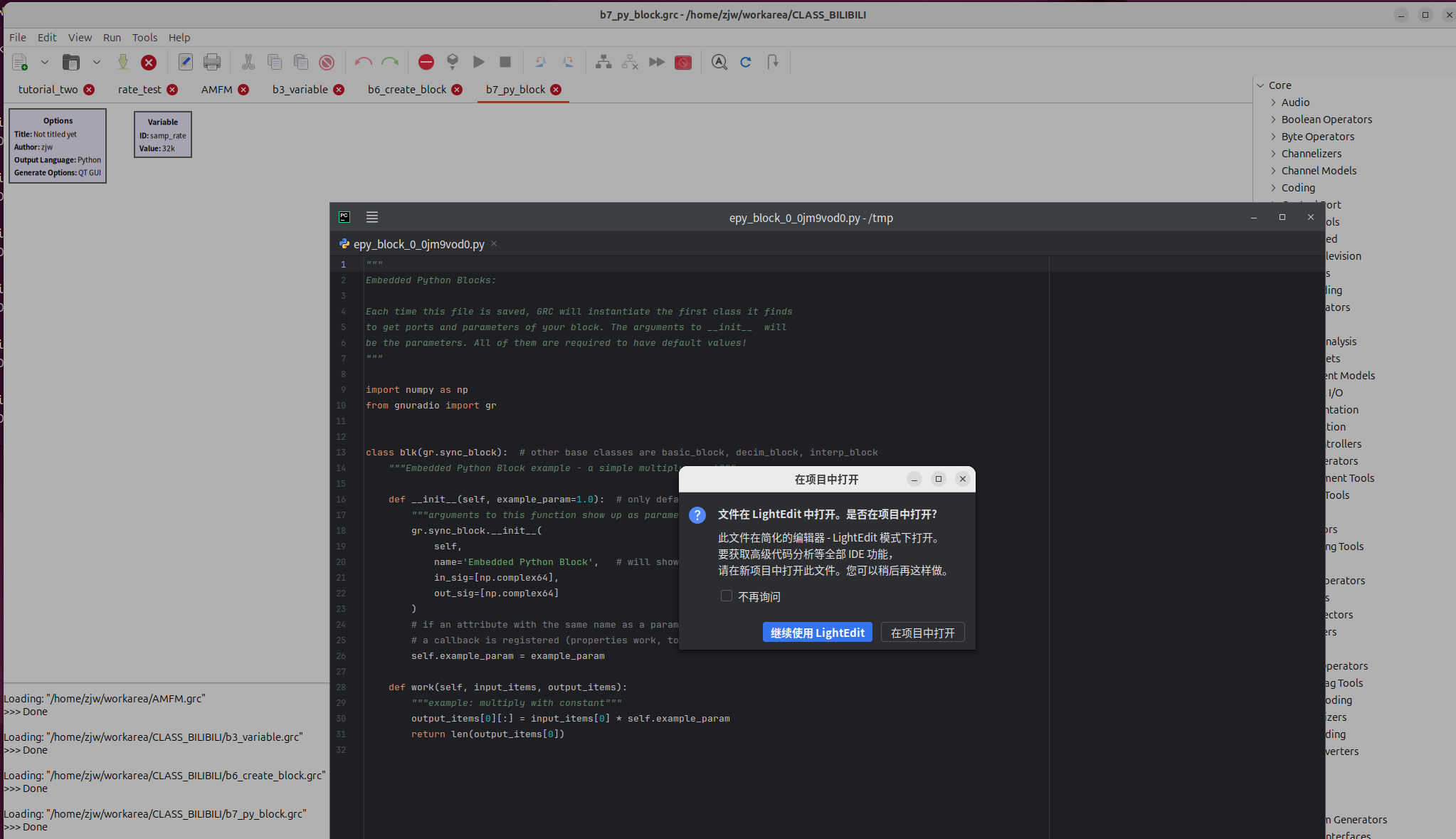Select the samp_rate Variable block
The width and height of the screenshot is (1456, 839).
(163, 134)
